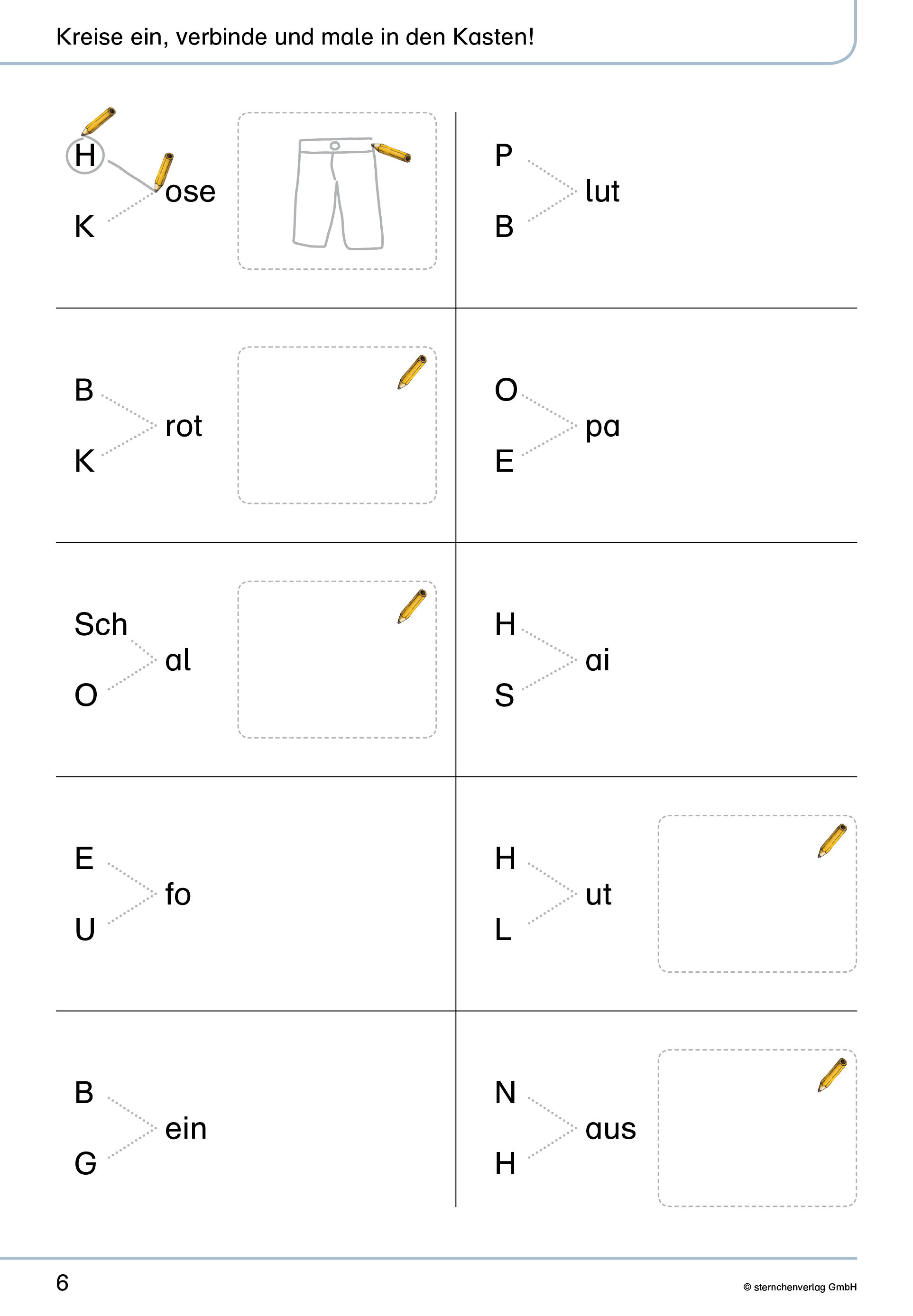Click the pencil in the rot drawing box
913x1316 pixels.
[412, 372]
